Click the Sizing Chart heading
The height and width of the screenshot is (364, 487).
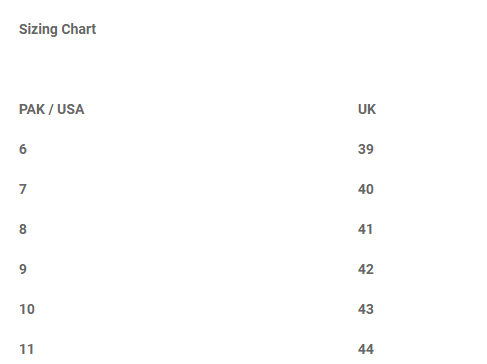(57, 30)
